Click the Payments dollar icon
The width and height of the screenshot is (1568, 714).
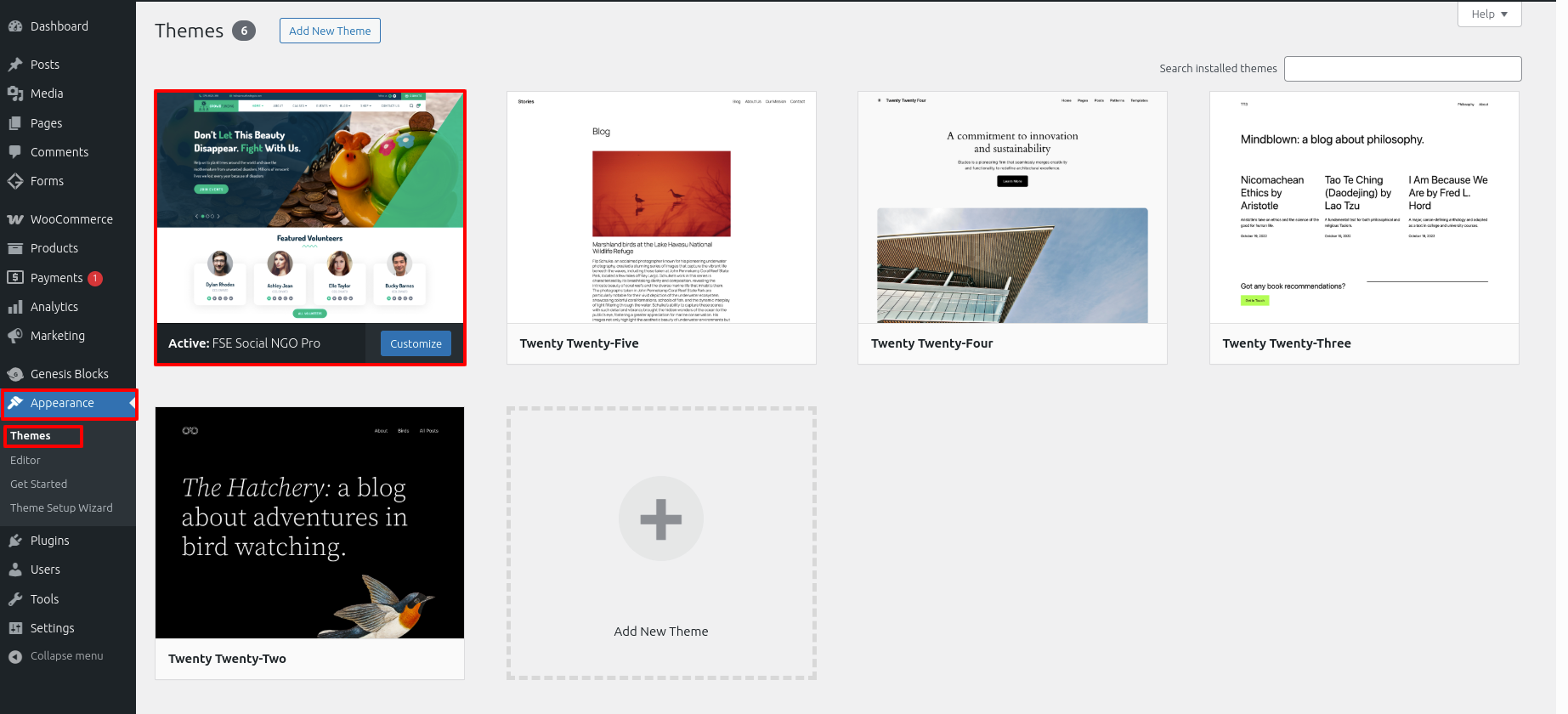coord(15,277)
